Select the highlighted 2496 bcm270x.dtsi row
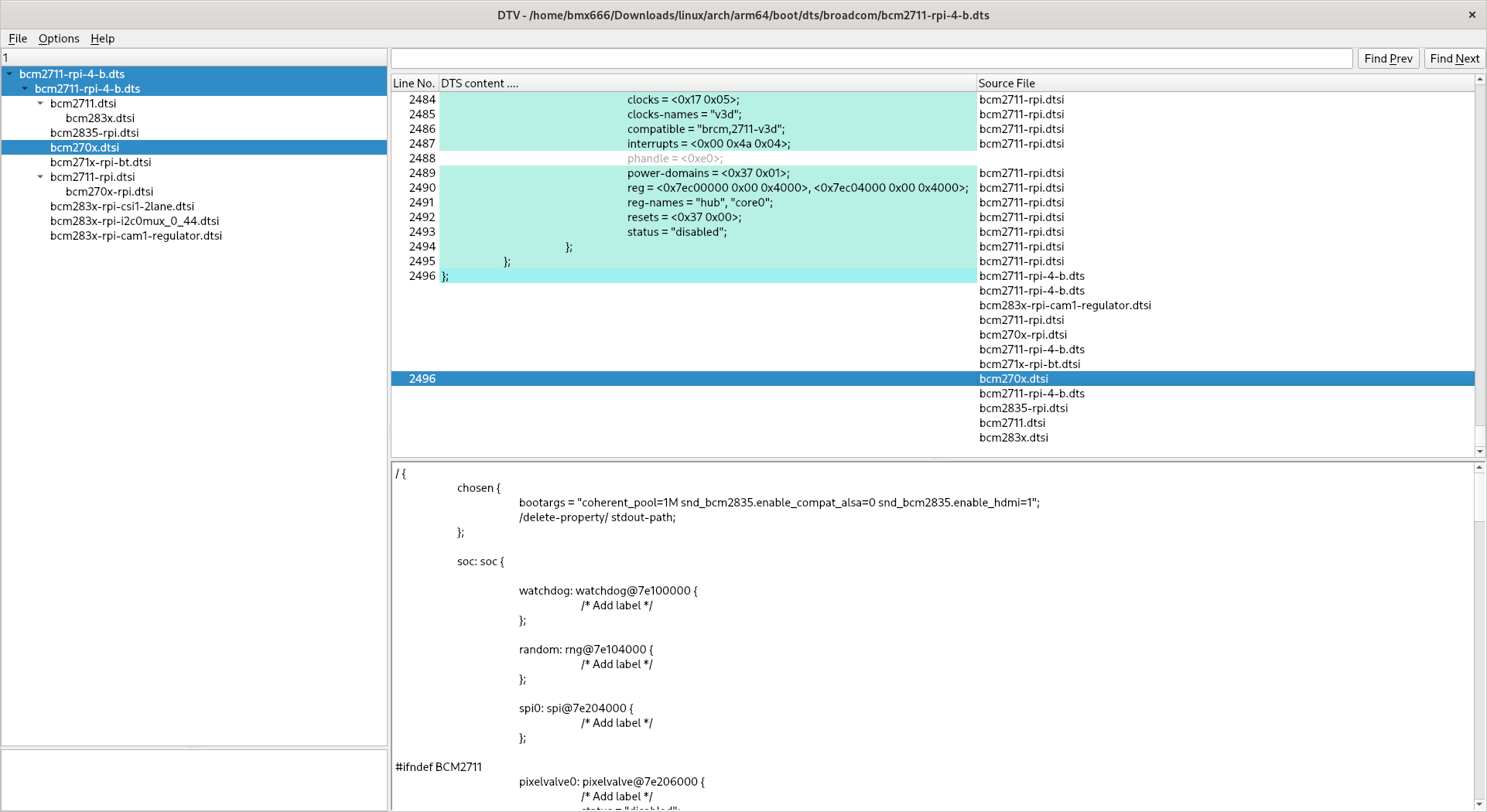 coord(932,379)
